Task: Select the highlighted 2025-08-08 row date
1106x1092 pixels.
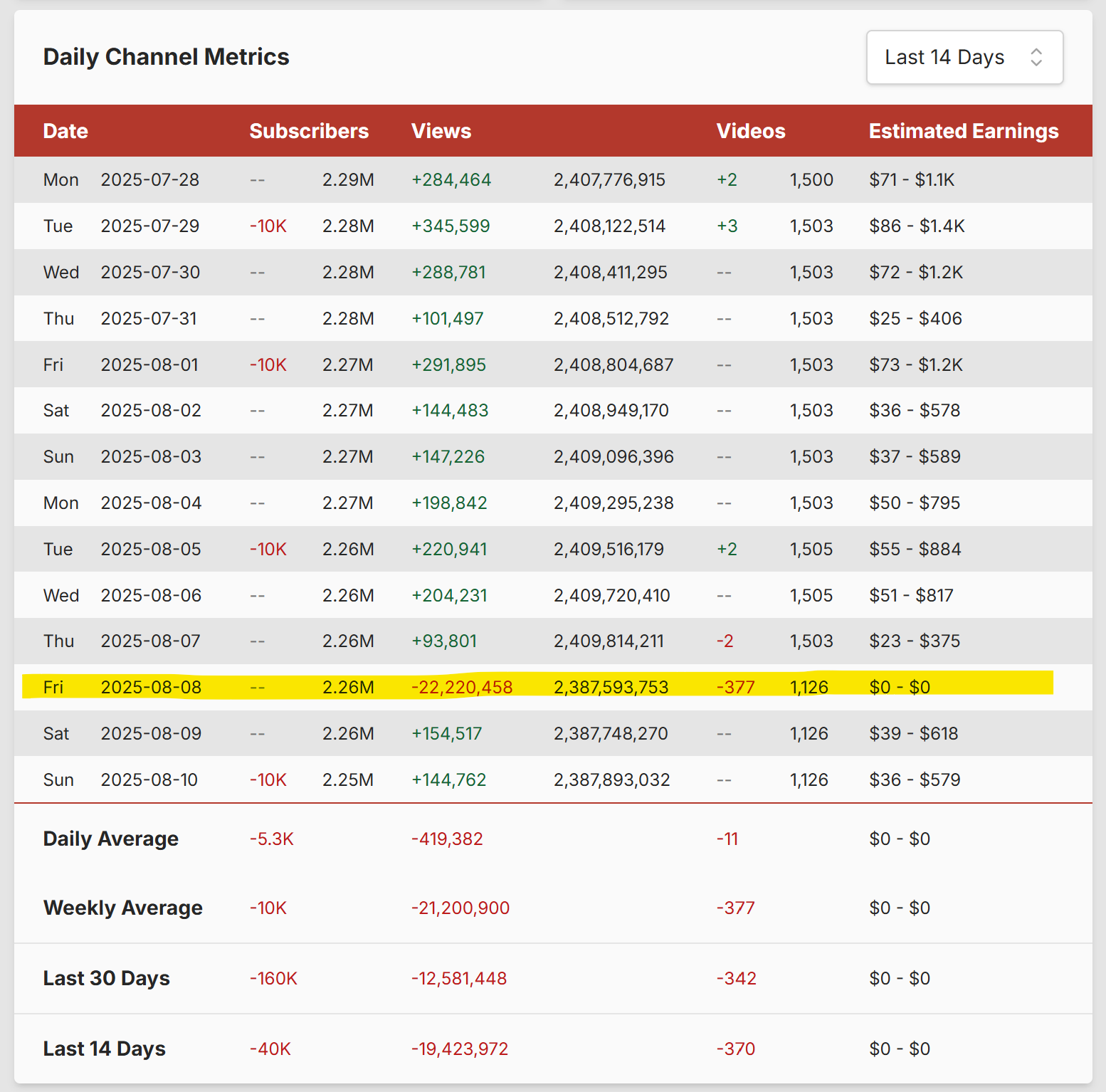Action: (x=151, y=687)
